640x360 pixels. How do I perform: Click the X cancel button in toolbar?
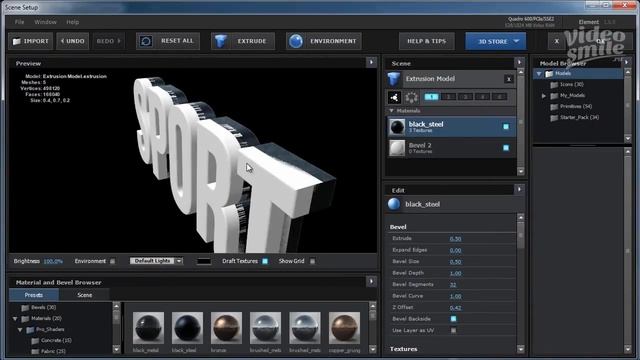557,41
